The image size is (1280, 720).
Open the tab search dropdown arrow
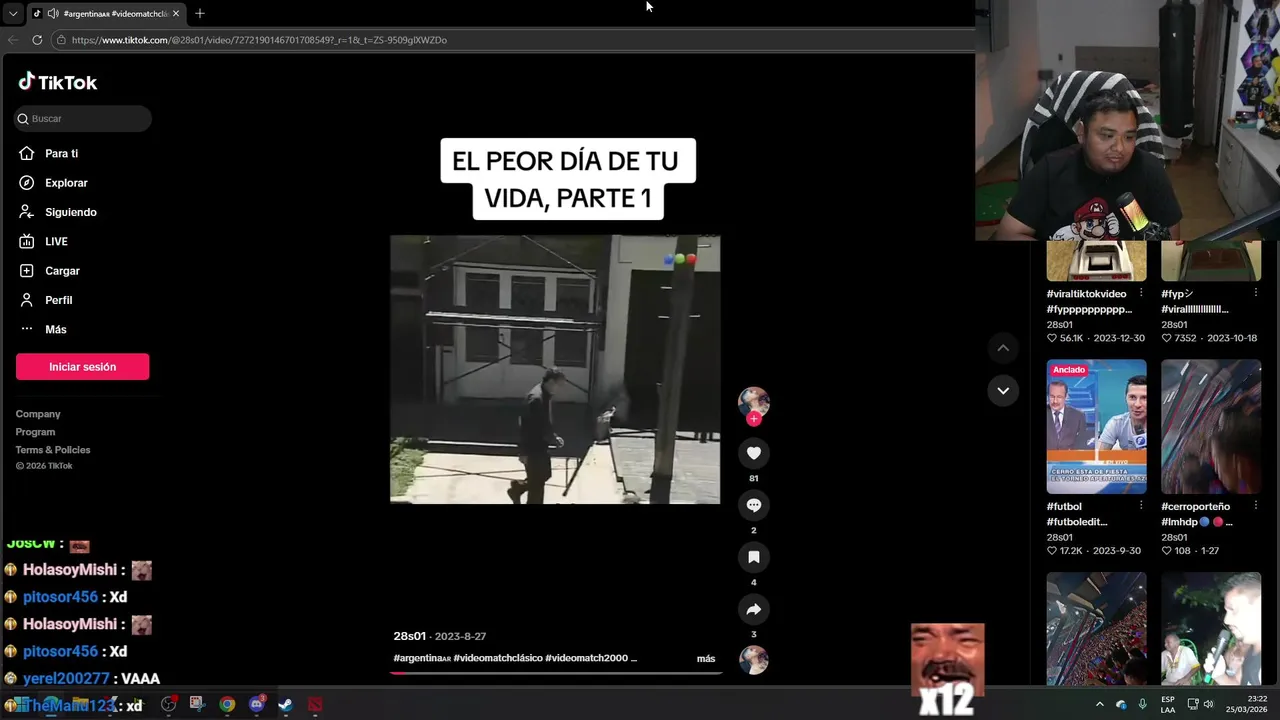(12, 13)
